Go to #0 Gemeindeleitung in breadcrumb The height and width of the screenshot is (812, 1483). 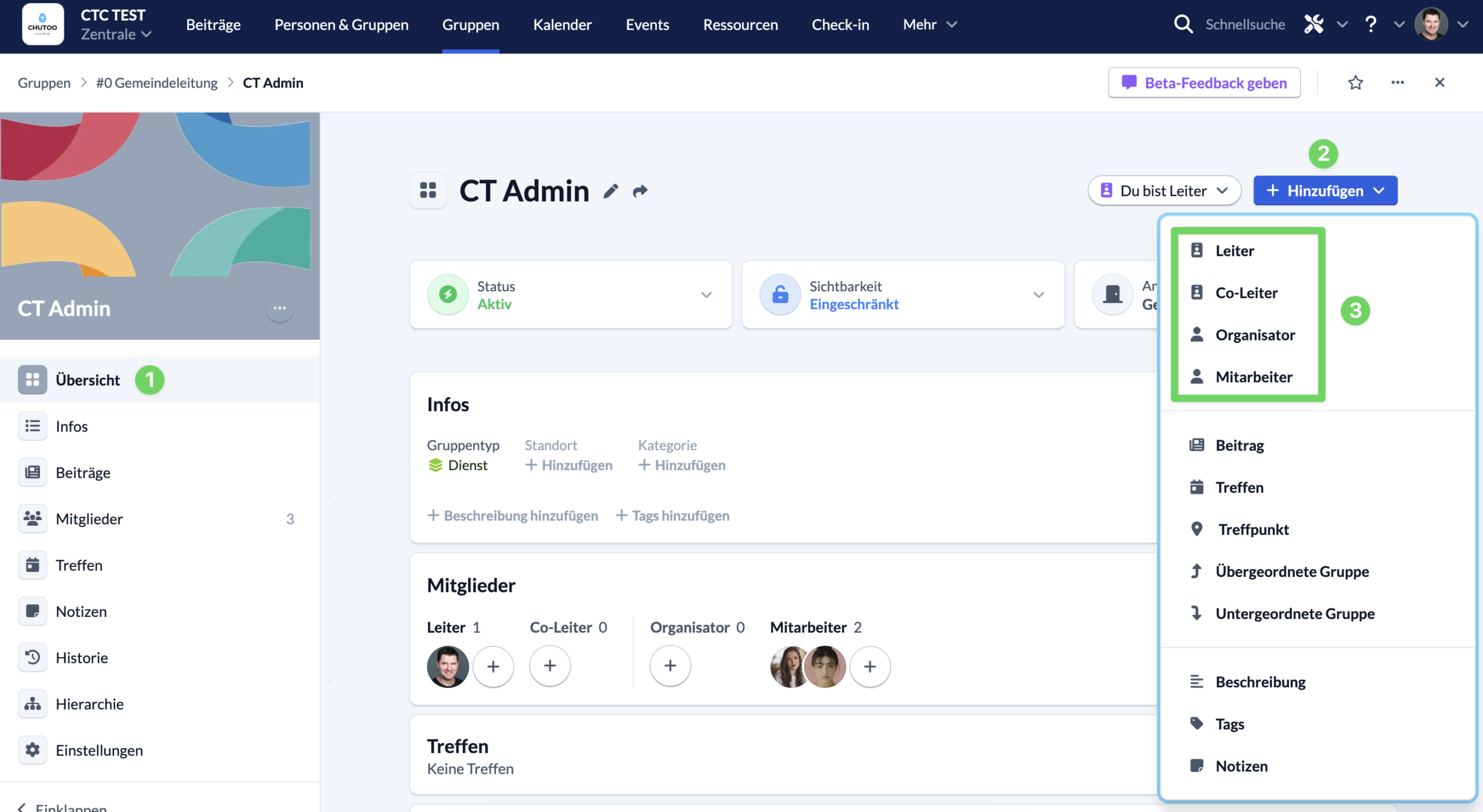(x=156, y=83)
